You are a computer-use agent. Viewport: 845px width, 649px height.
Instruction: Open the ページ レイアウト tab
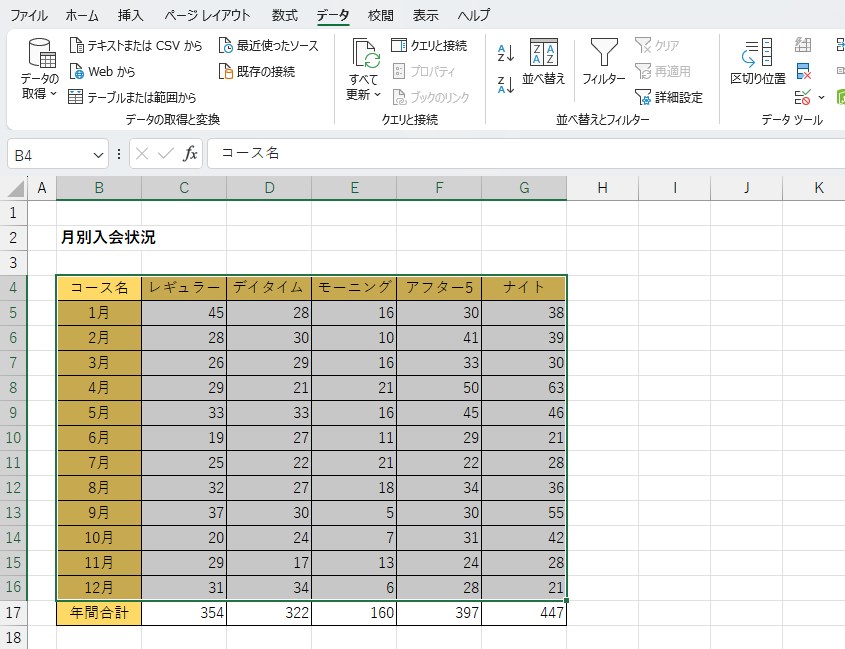207,15
